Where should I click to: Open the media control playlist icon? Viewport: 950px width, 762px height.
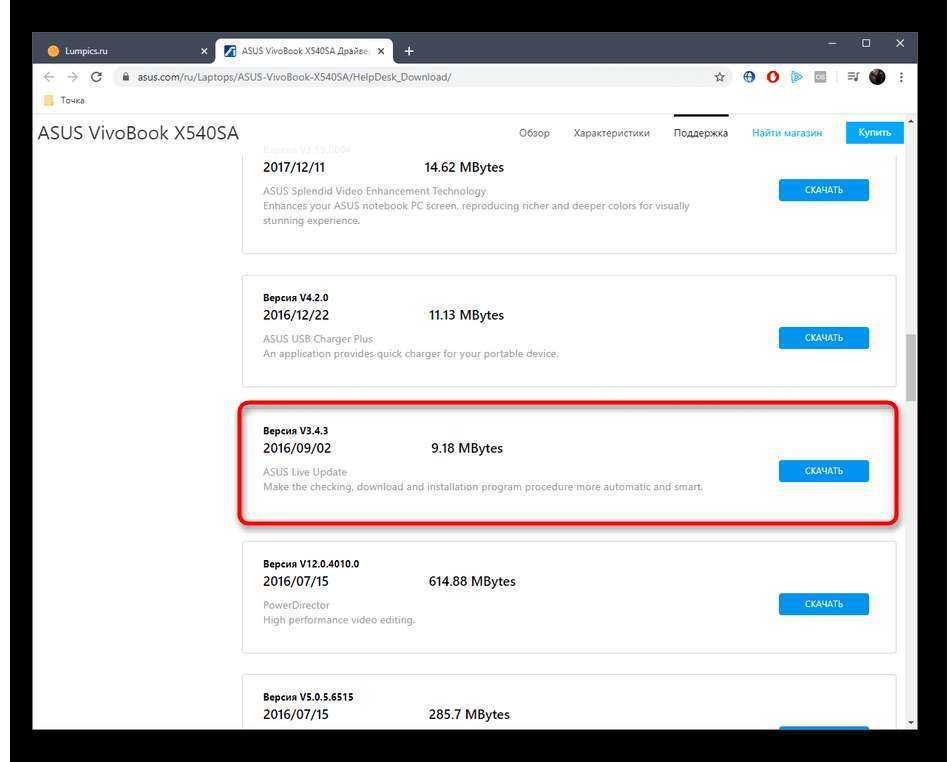coord(853,77)
